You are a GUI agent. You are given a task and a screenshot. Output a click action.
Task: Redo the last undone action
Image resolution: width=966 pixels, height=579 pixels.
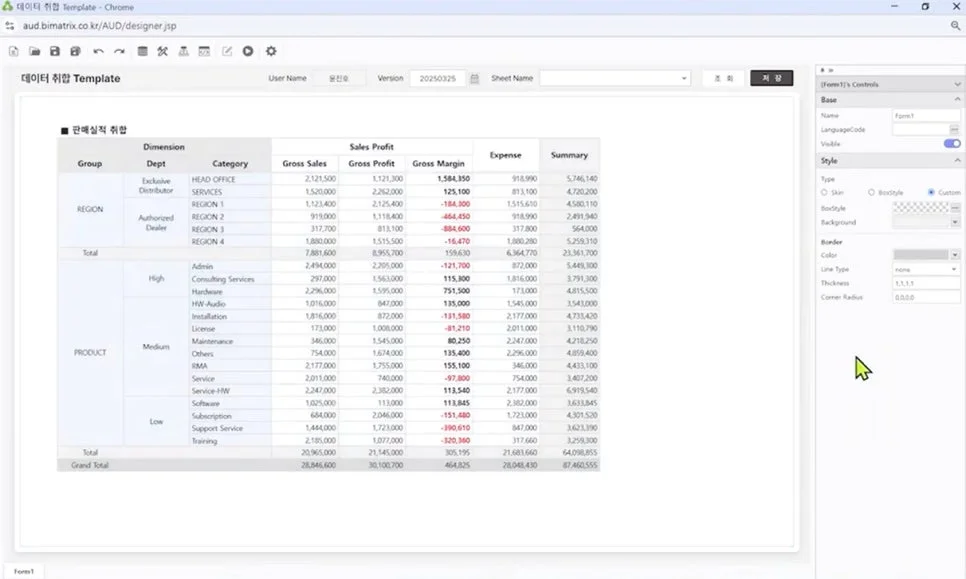tap(119, 51)
